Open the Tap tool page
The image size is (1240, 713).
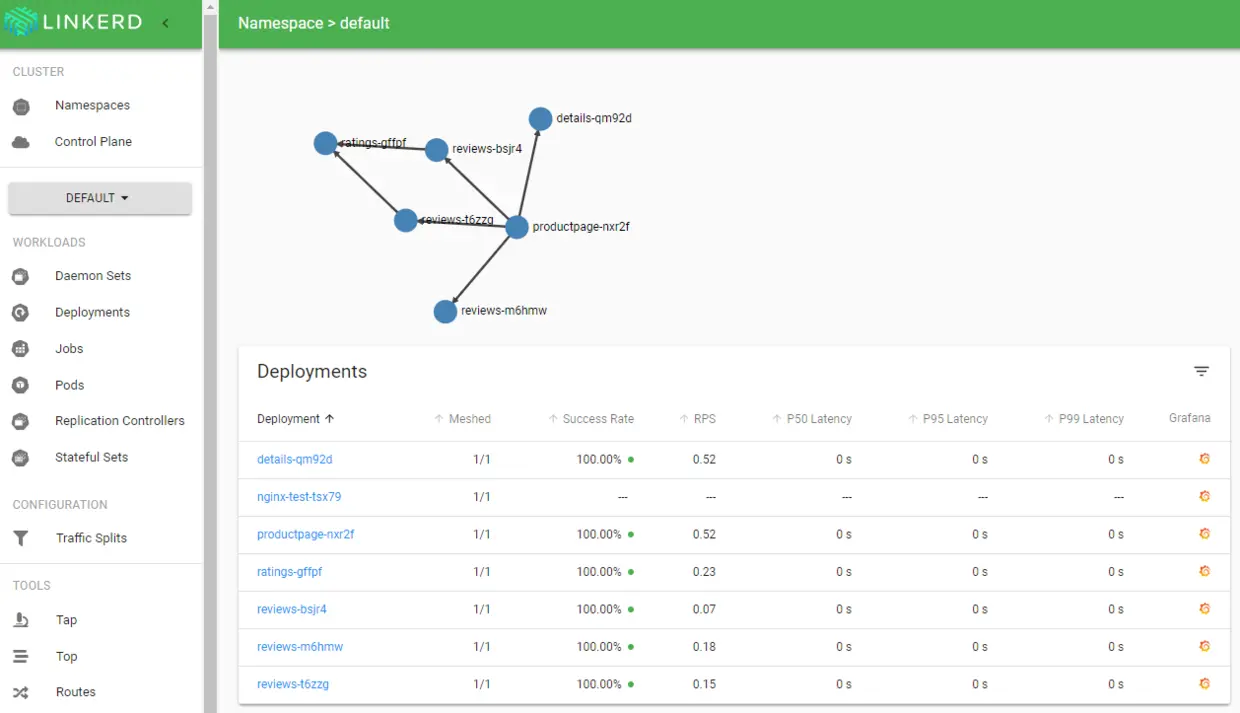[66, 620]
